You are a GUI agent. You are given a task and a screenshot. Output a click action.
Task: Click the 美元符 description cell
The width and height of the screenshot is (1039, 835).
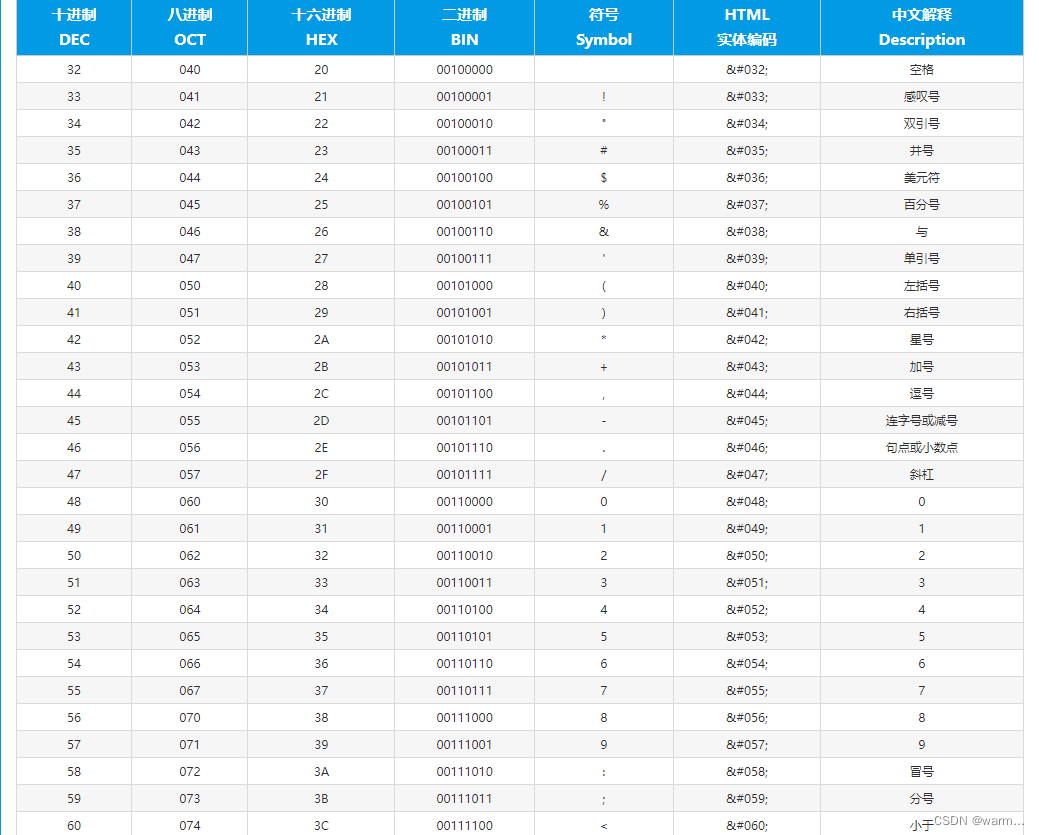pos(922,178)
